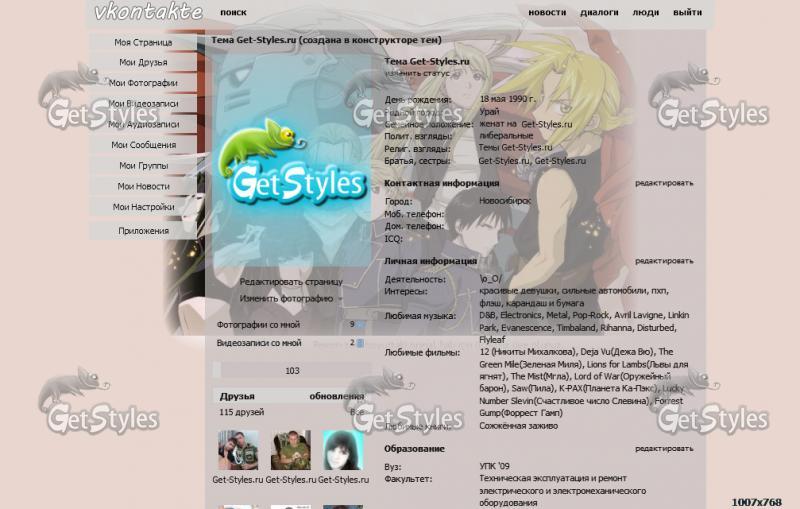Go to 'Моя Страница' in sidebar

[143, 42]
